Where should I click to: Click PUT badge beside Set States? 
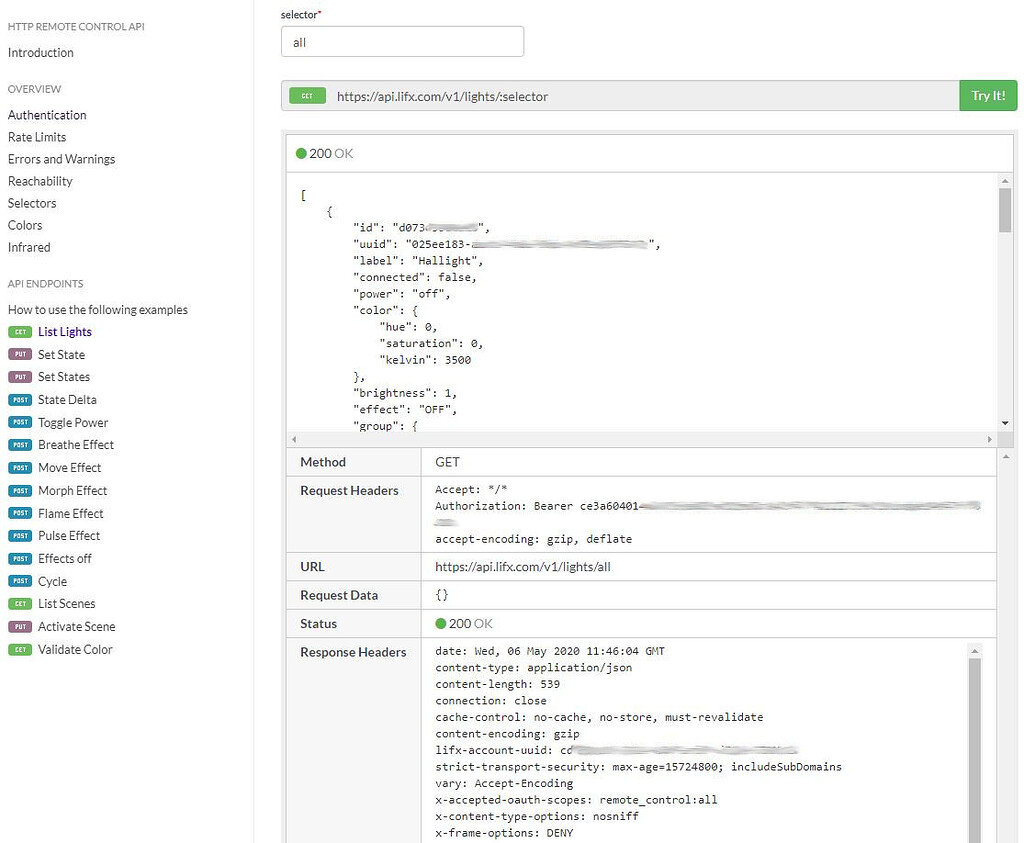(20, 377)
